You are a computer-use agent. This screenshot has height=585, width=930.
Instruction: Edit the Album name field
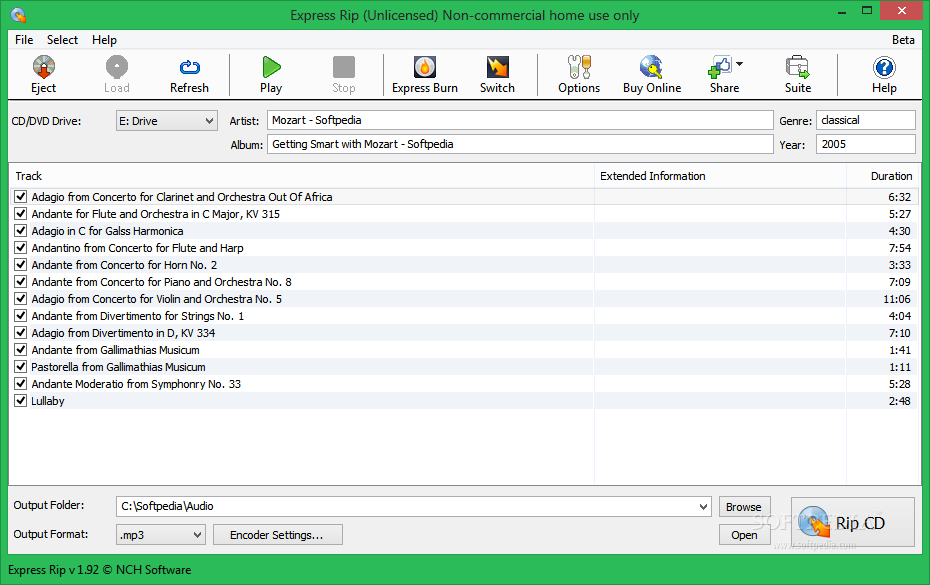click(x=520, y=144)
